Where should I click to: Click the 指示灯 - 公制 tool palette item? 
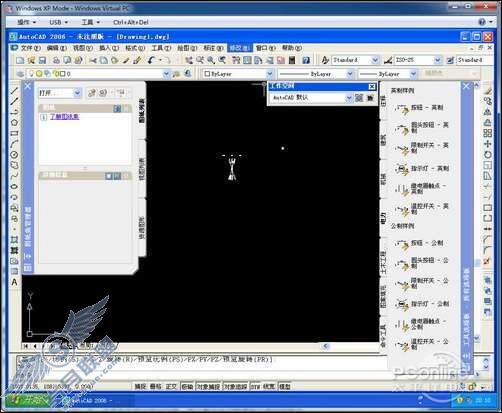tap(421, 304)
